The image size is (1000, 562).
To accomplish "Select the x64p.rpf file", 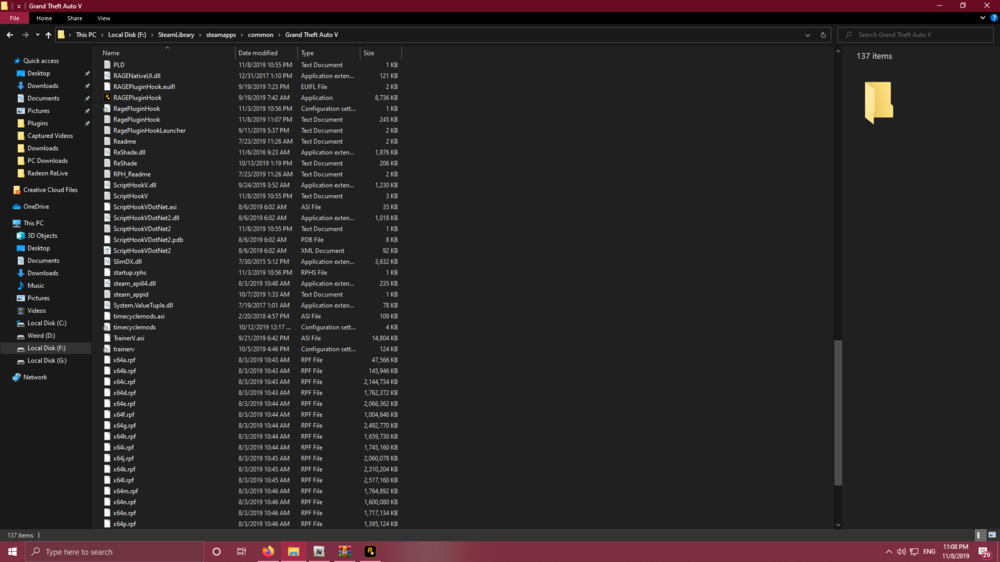I will (124, 524).
